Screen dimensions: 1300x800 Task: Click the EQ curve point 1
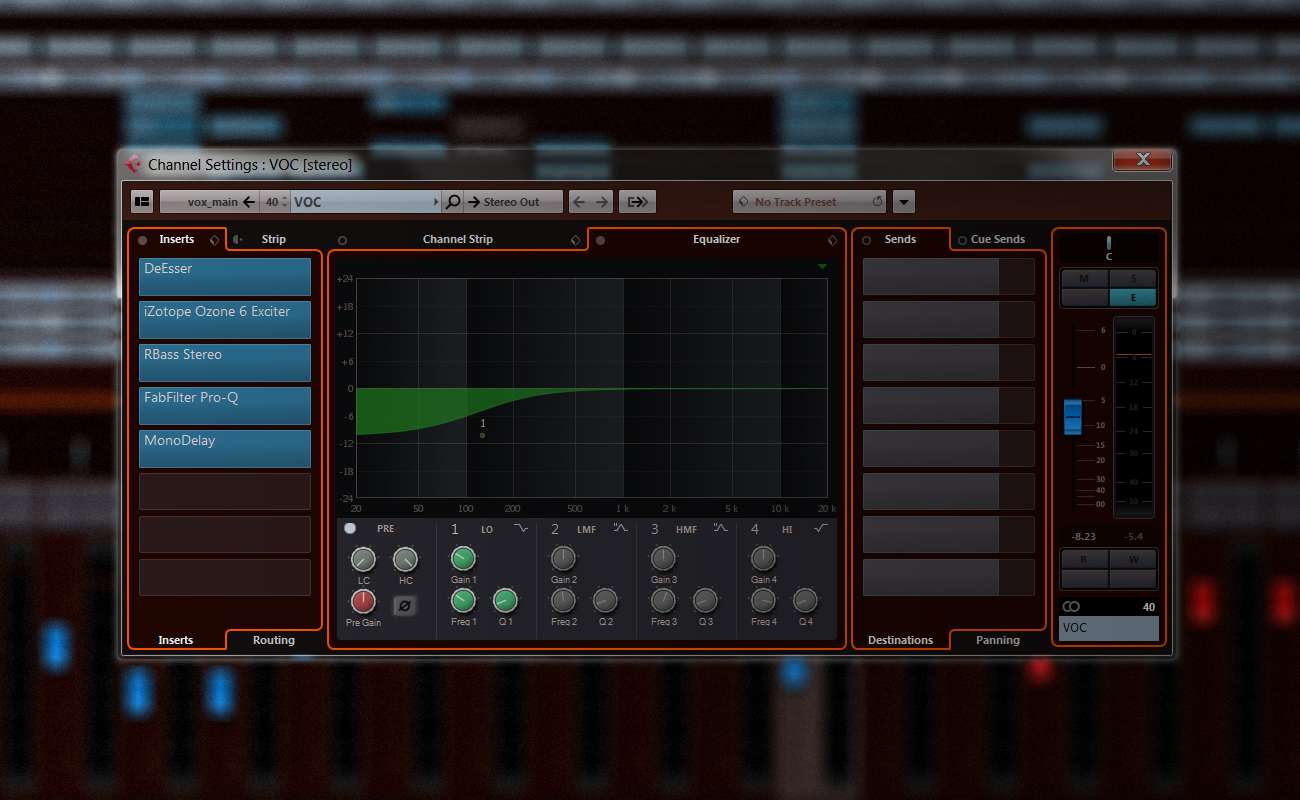(482, 435)
